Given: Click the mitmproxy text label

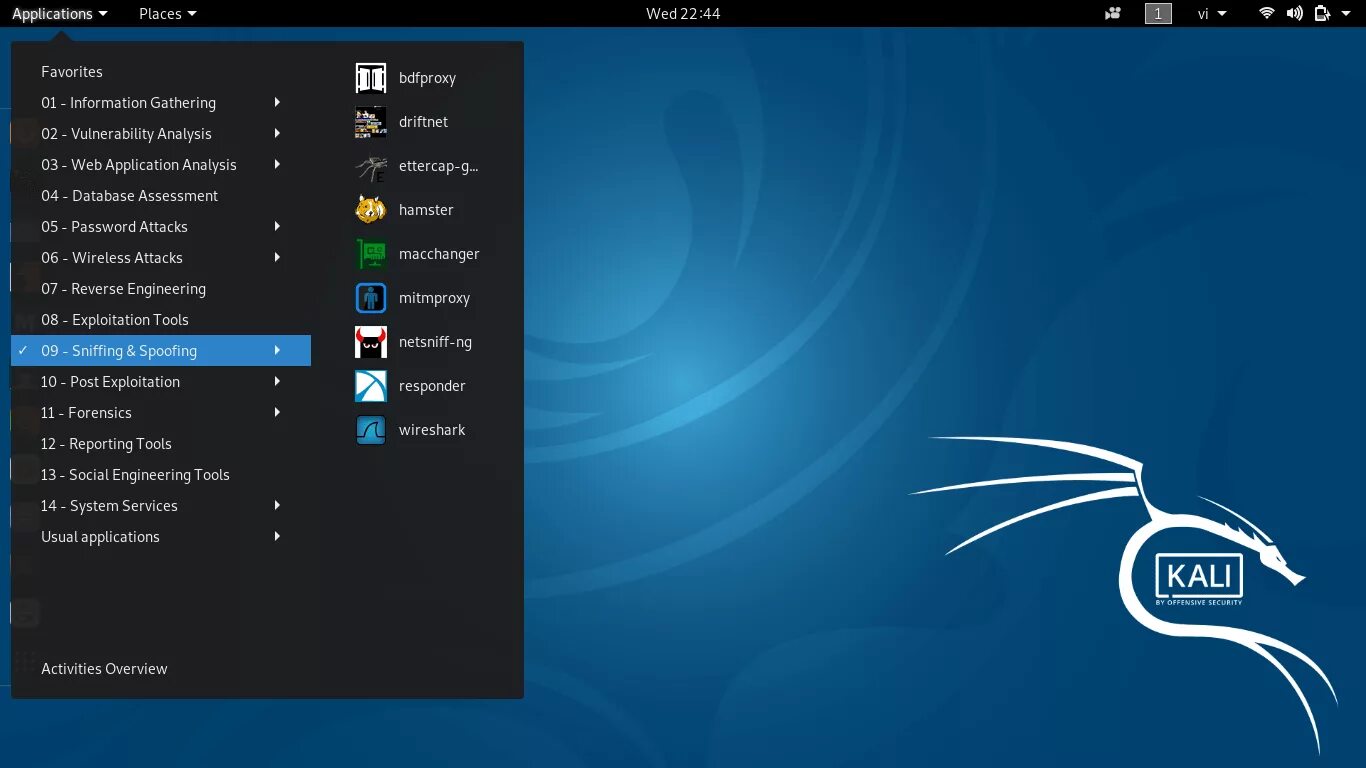Looking at the screenshot, I should point(434,298).
